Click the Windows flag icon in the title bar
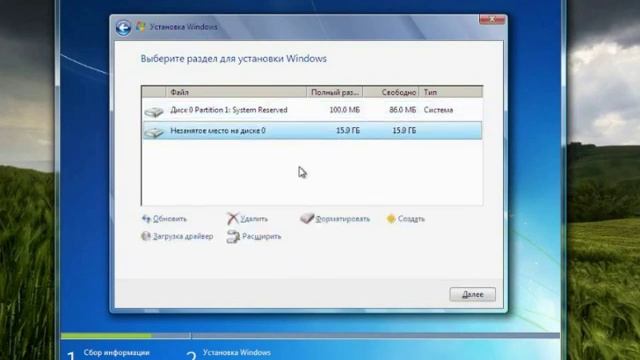The image size is (640, 360). click(x=141, y=27)
